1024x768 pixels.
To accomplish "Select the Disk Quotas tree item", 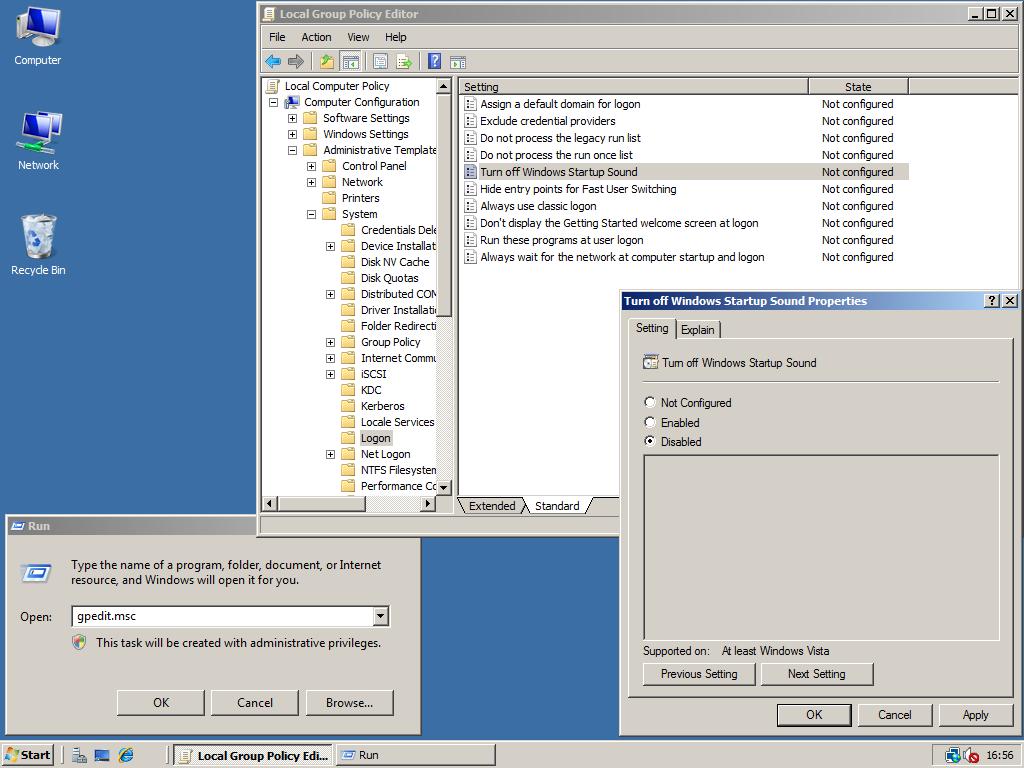I will coord(389,278).
